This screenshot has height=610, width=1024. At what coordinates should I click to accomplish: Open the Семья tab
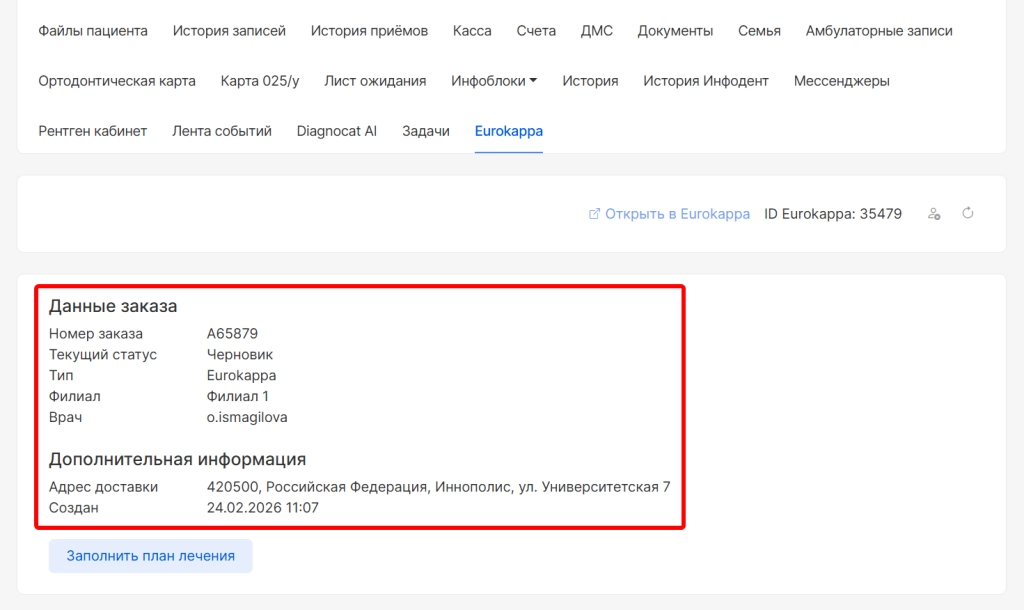(x=759, y=31)
